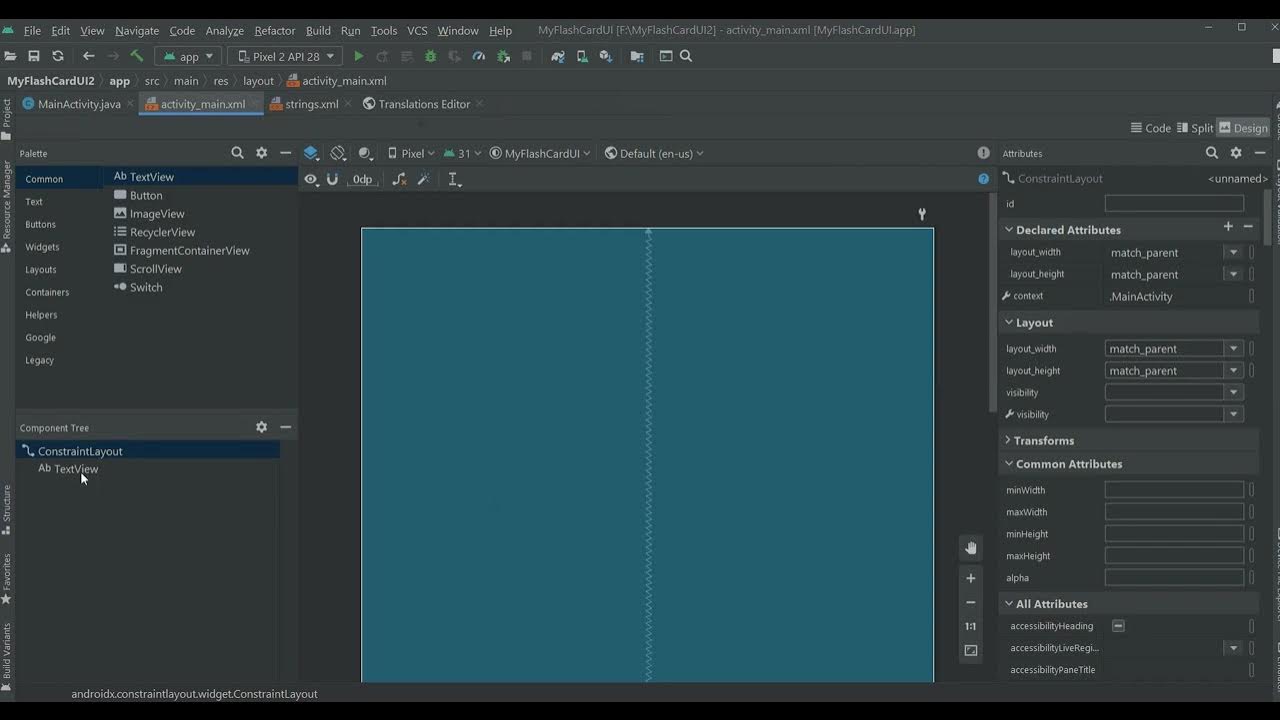Switch to Code view mode
Screen dimensions: 1280x720
[x=1150, y=128]
